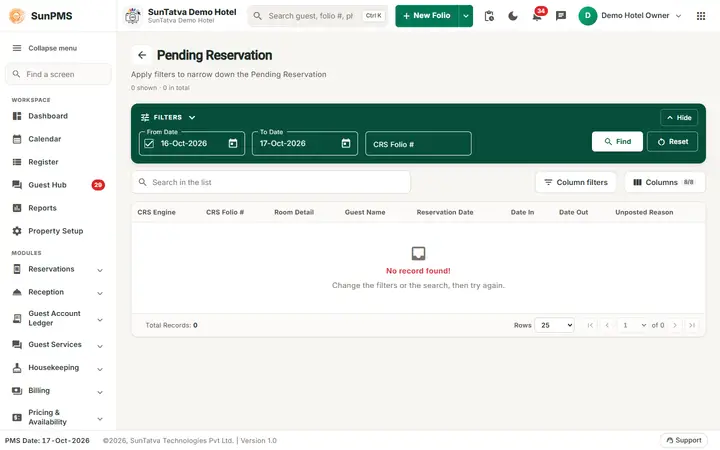
Task: Expand the Reservations submenu chevron
Action: [100, 270]
